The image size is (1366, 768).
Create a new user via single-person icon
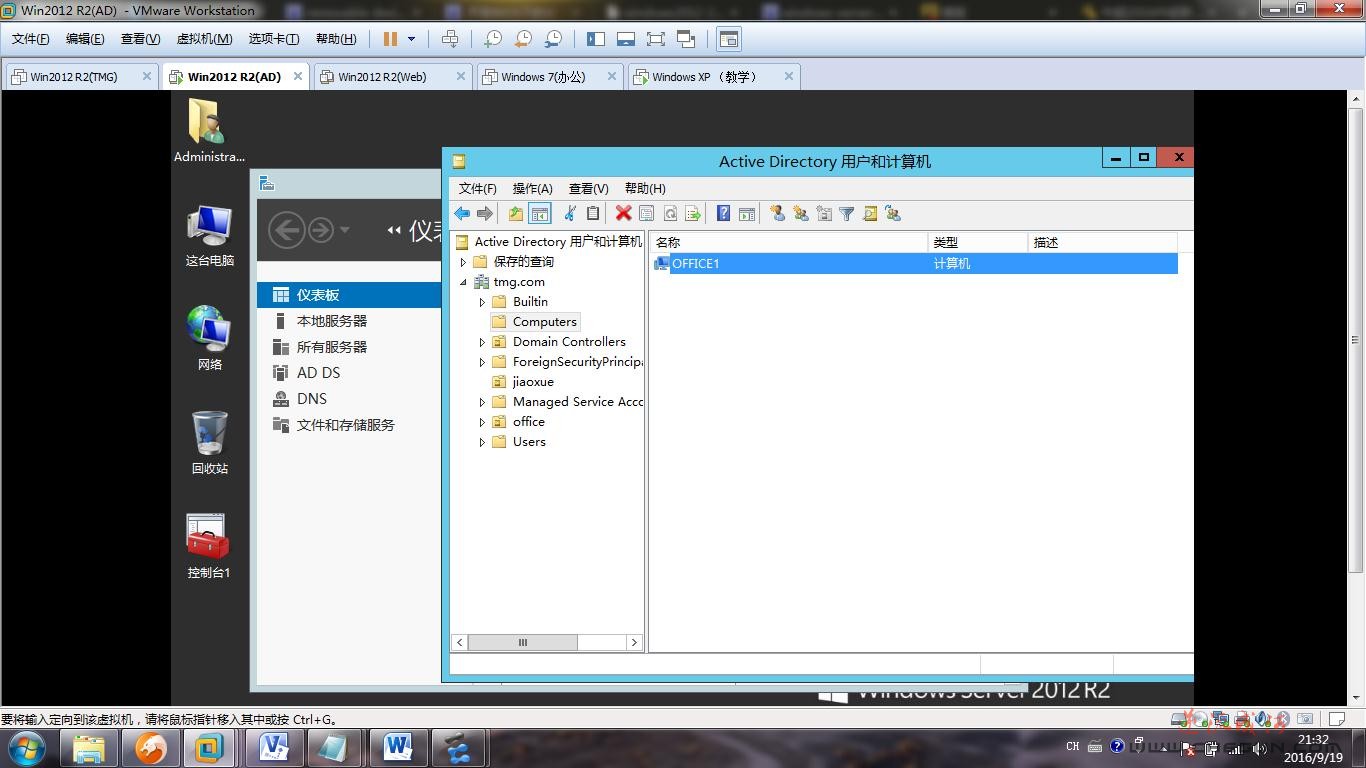(777, 213)
